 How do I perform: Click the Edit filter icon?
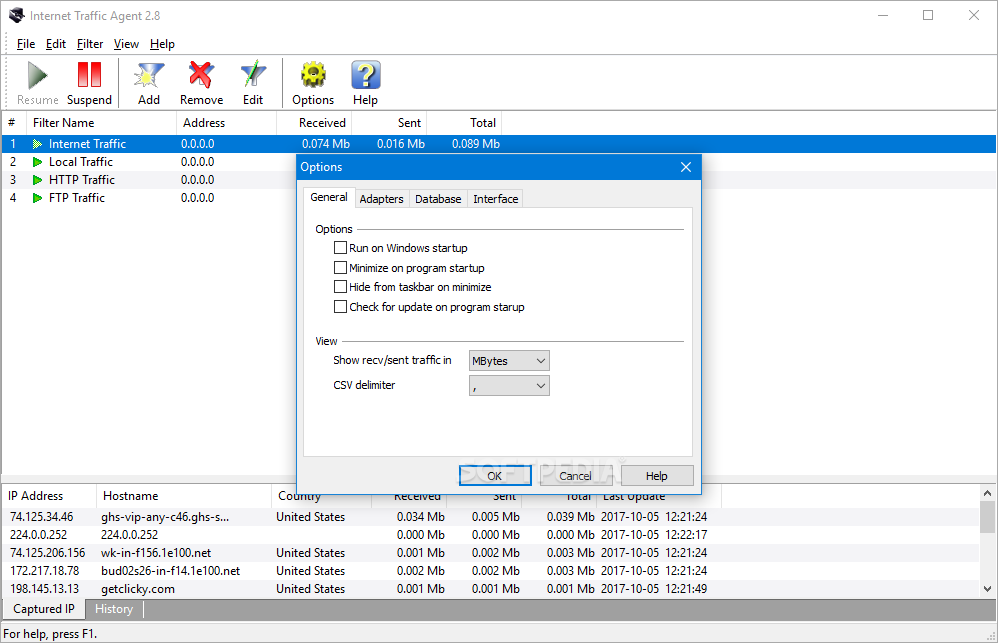[x=253, y=75]
